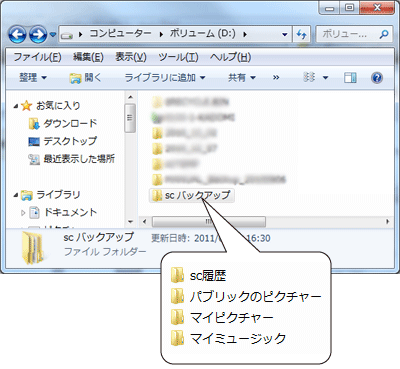Viewport: 400px width, 369px height.
Task: Open the 共有 dropdown
Action: pyautogui.click(x=242, y=78)
